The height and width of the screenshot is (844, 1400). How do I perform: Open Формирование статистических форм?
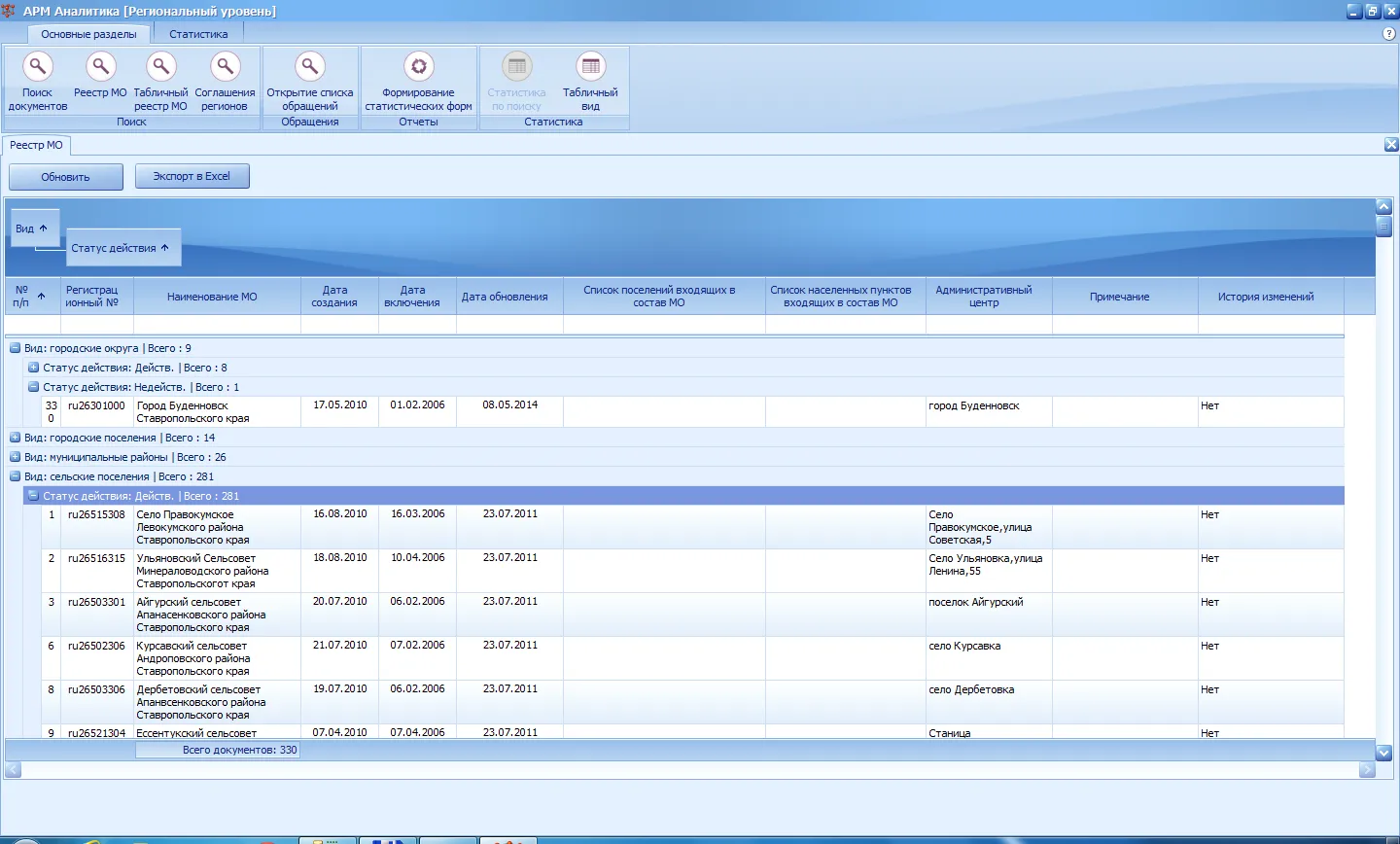tap(419, 82)
